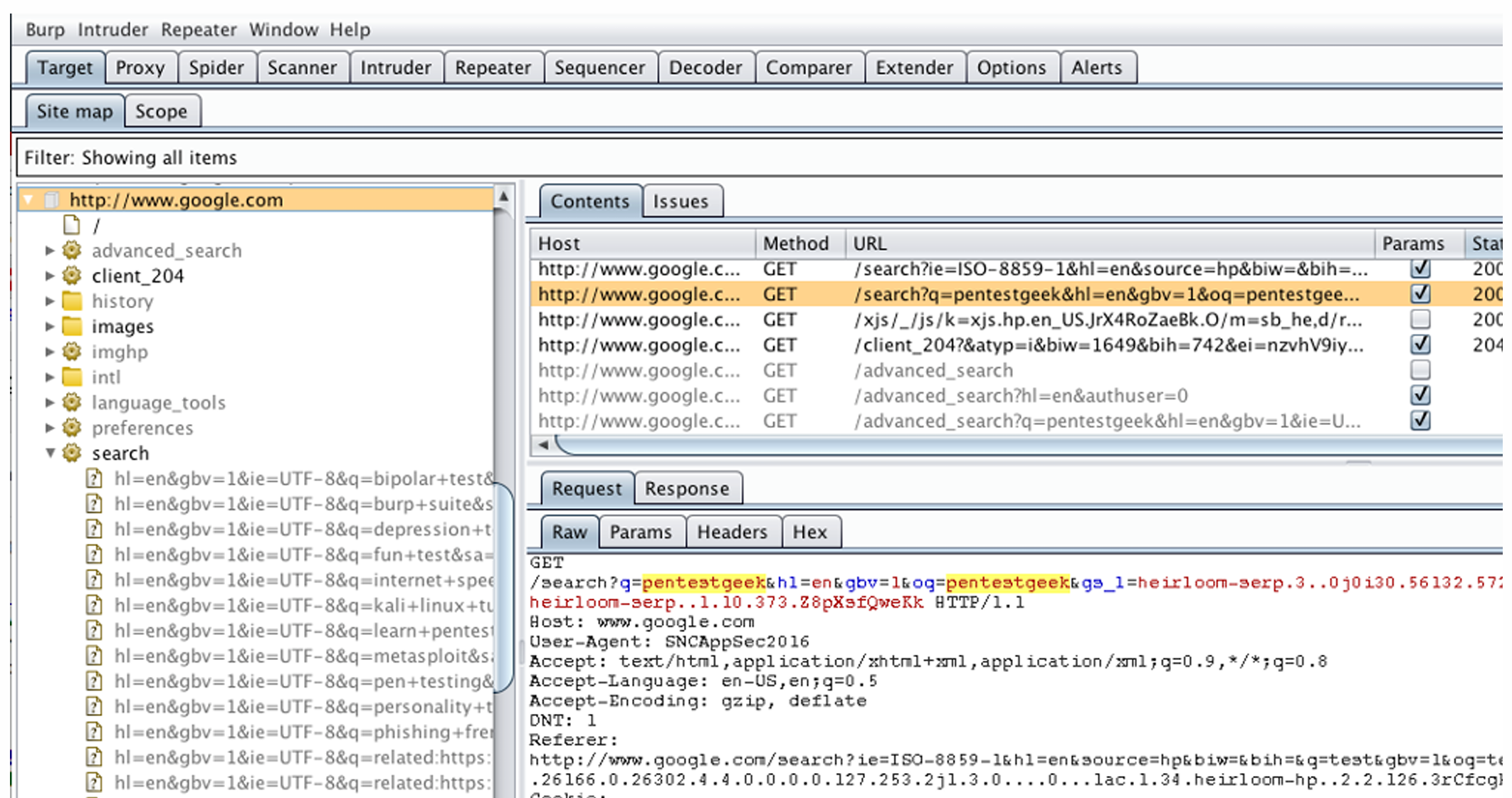This screenshot has height=798, width=1512.
Task: Expand the client_204 tree node
Action: [x=50, y=275]
